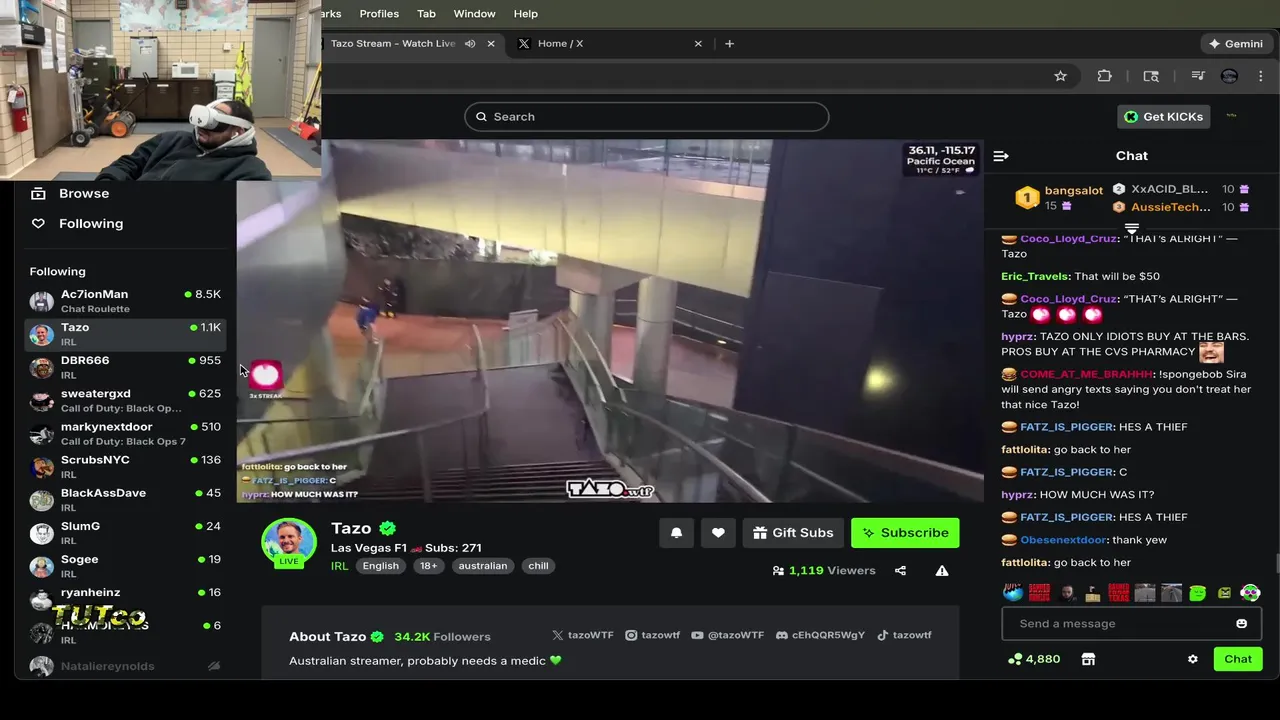Select the 18+ tag
Viewport: 1280px width, 720px height.
(428, 566)
